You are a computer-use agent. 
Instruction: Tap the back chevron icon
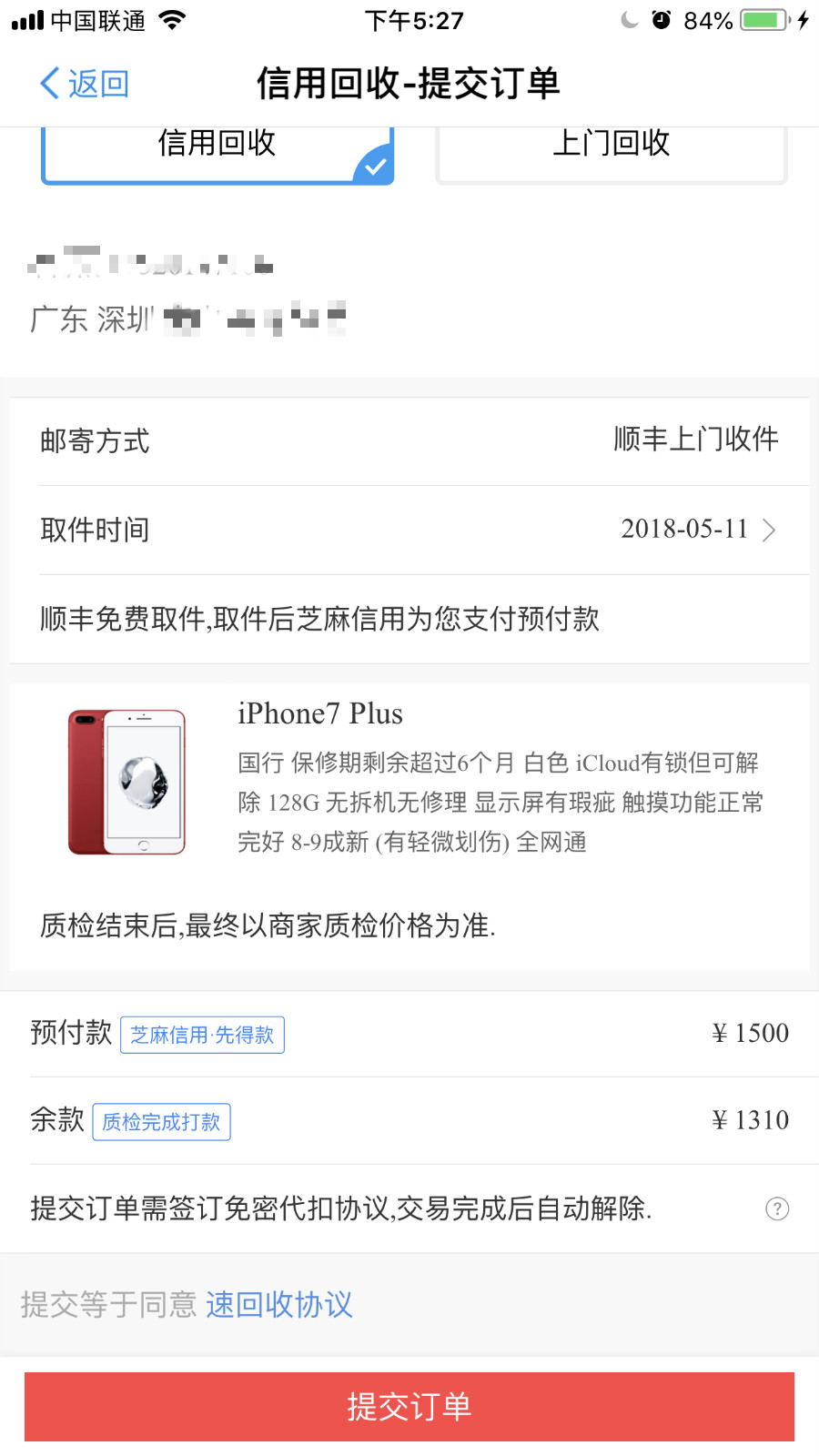pos(50,84)
